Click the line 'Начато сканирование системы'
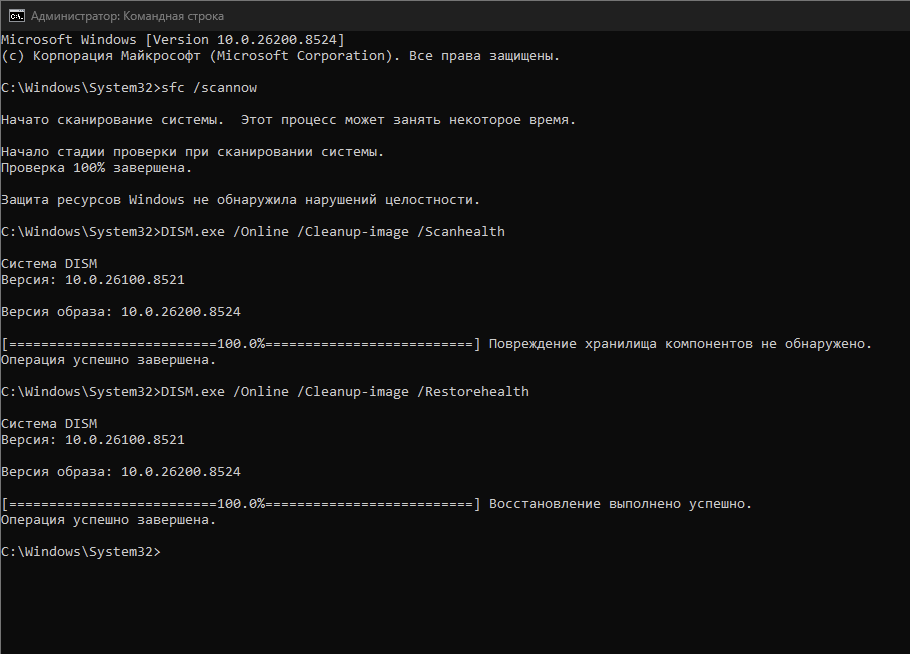 (x=288, y=120)
